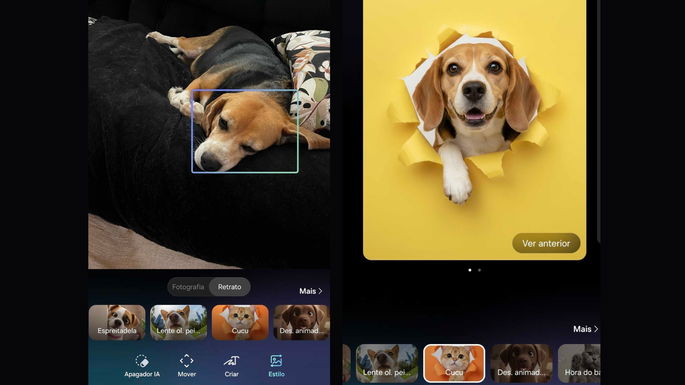Open the Criar drawing tool
The width and height of the screenshot is (685, 385).
click(x=231, y=366)
